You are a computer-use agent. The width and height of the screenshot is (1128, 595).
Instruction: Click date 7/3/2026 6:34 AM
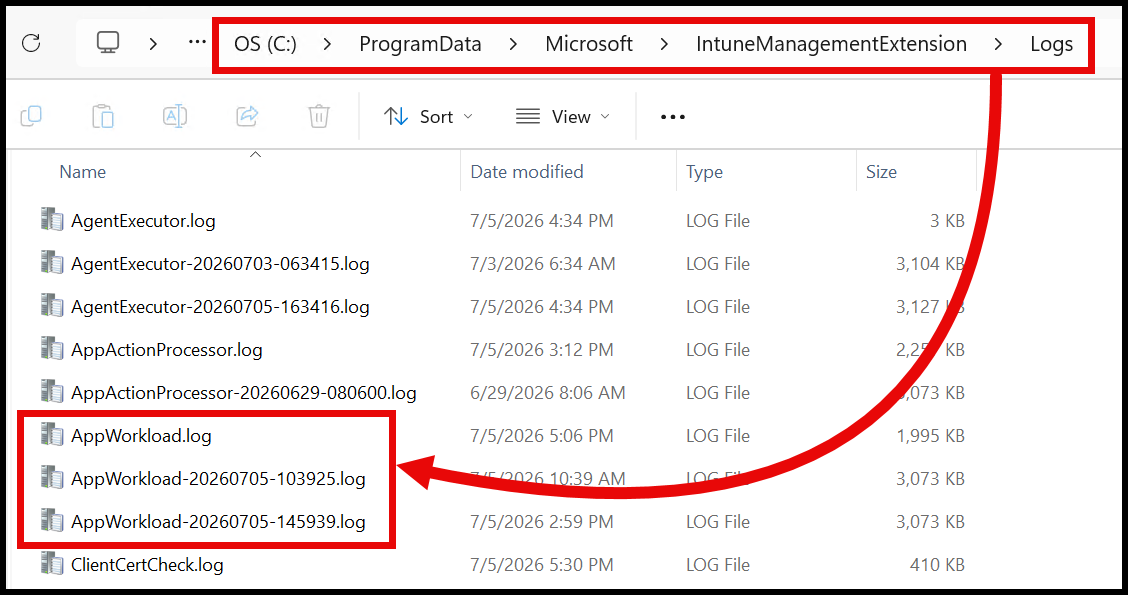click(x=542, y=264)
